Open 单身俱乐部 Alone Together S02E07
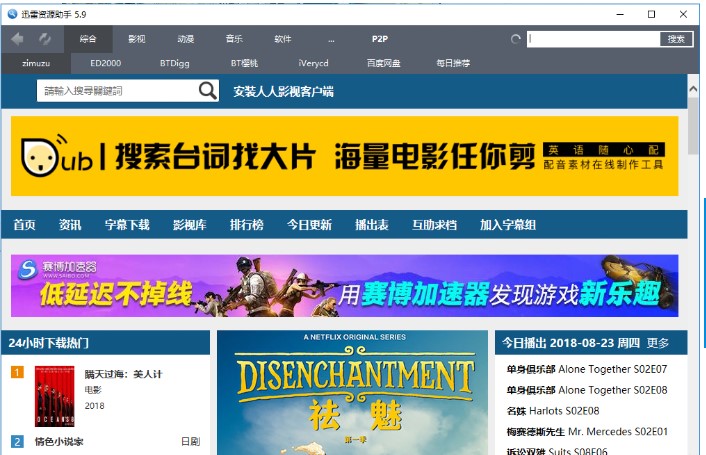706x455 pixels. point(587,369)
